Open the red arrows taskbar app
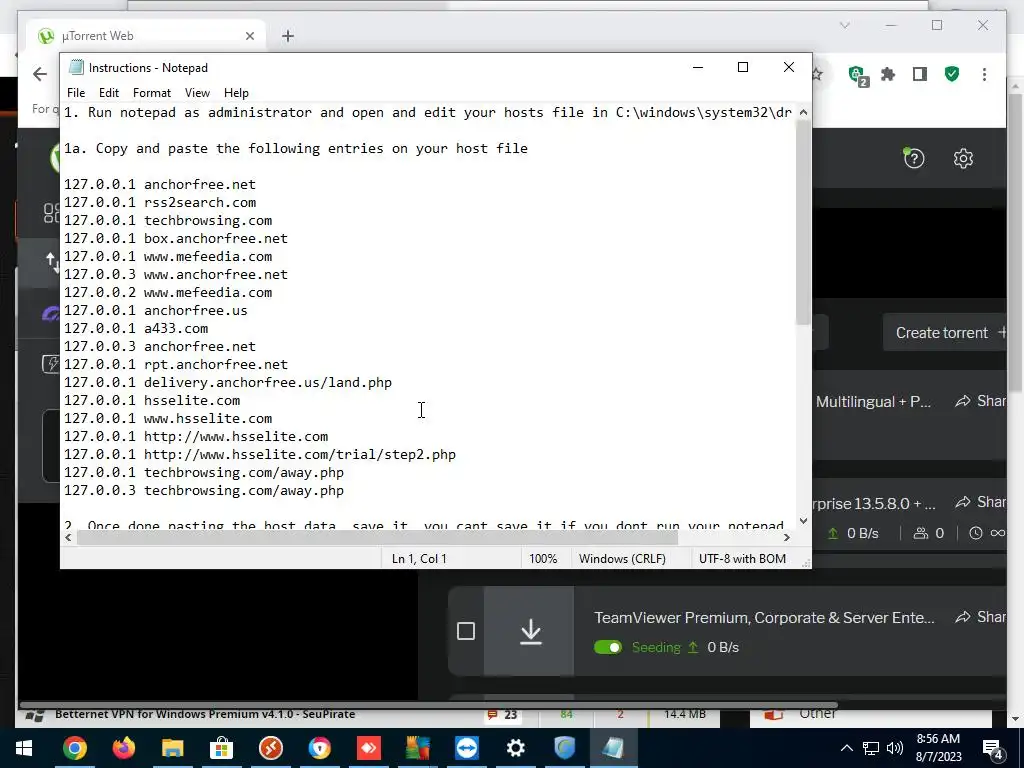Viewport: 1024px width, 768px height. [x=368, y=748]
